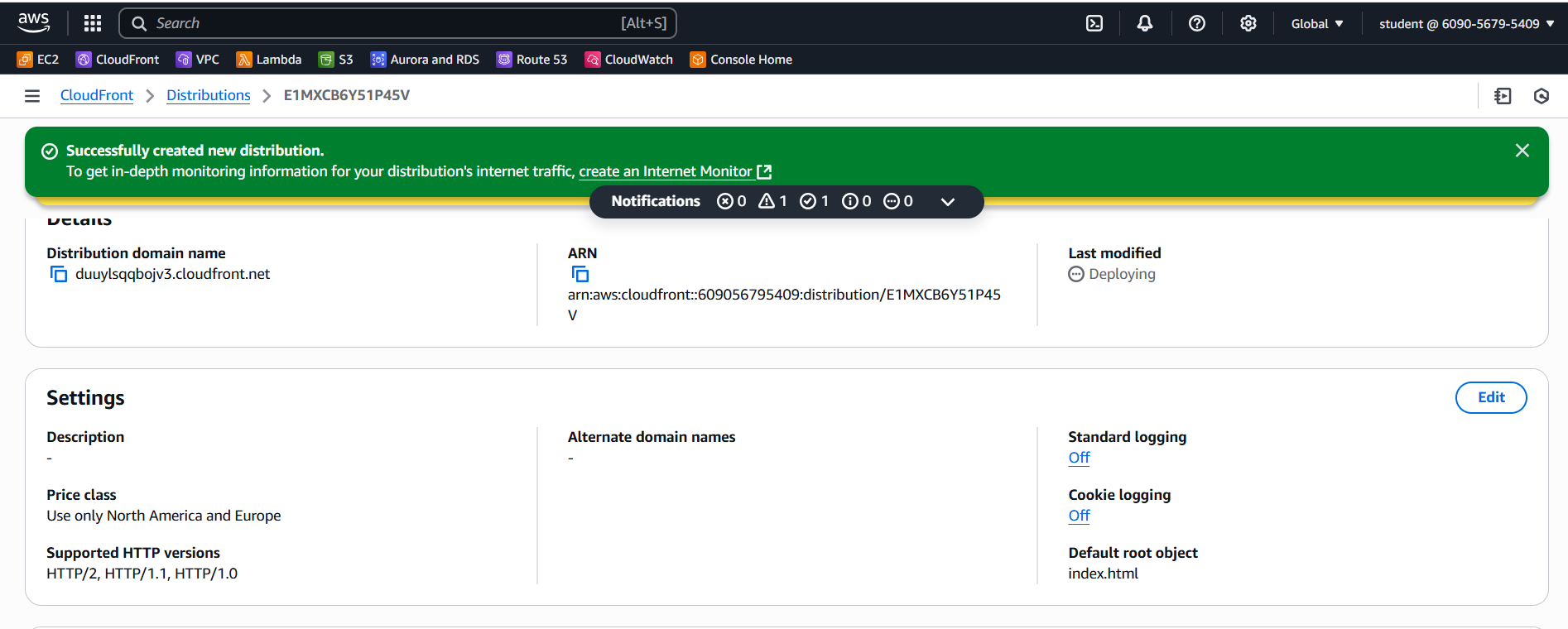Screen dimensions: 1568x629
Task: Open the Aurora and RDS bookmark
Action: pos(425,60)
